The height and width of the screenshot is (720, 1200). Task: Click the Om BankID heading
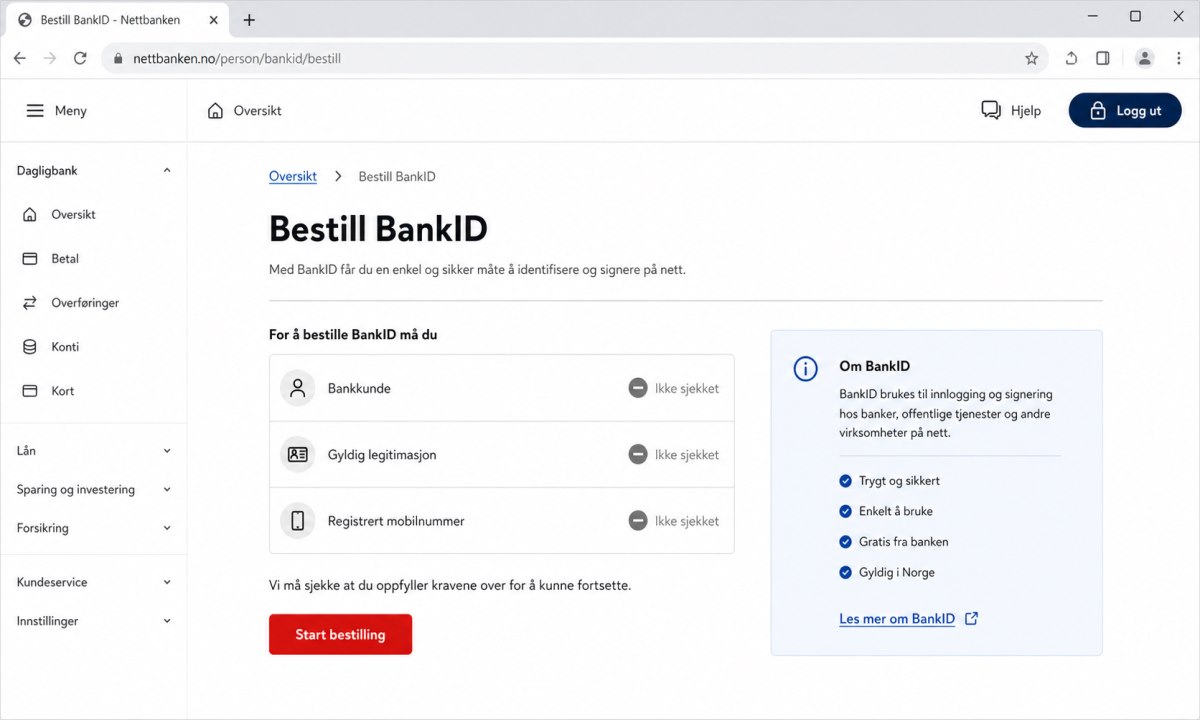pos(874,366)
